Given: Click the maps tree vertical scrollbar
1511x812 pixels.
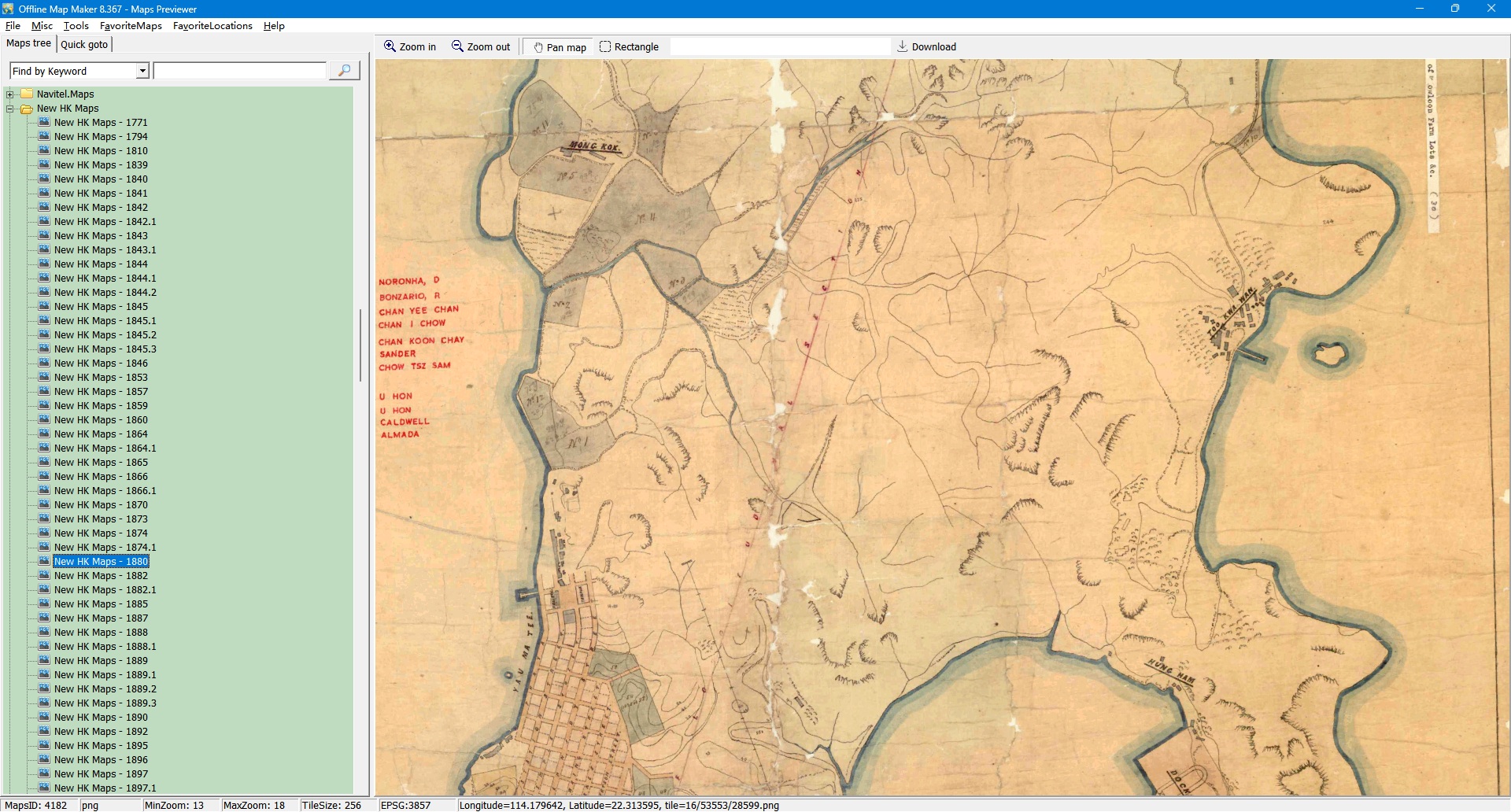Looking at the screenshot, I should [360, 346].
